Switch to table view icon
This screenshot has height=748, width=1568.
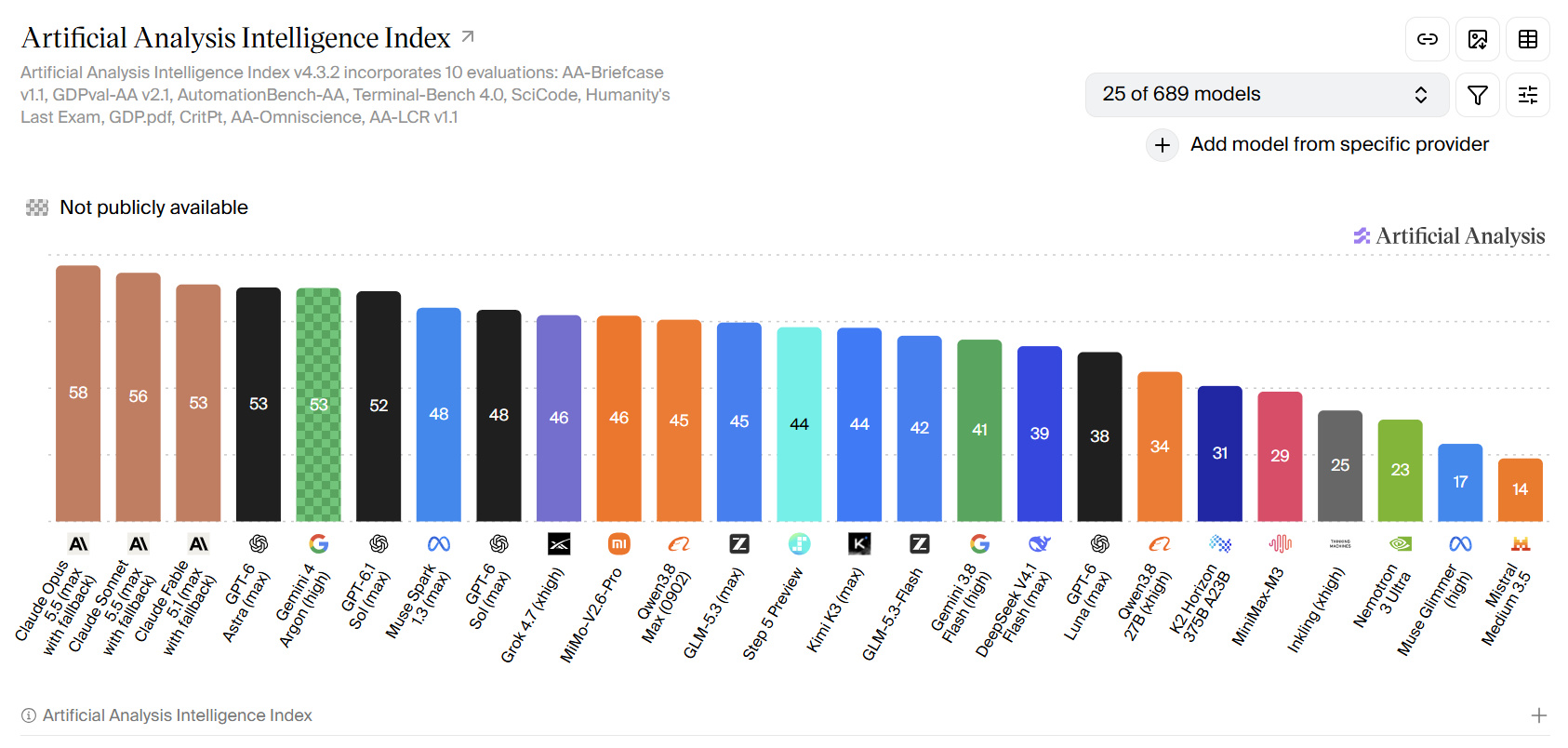pos(1528,39)
